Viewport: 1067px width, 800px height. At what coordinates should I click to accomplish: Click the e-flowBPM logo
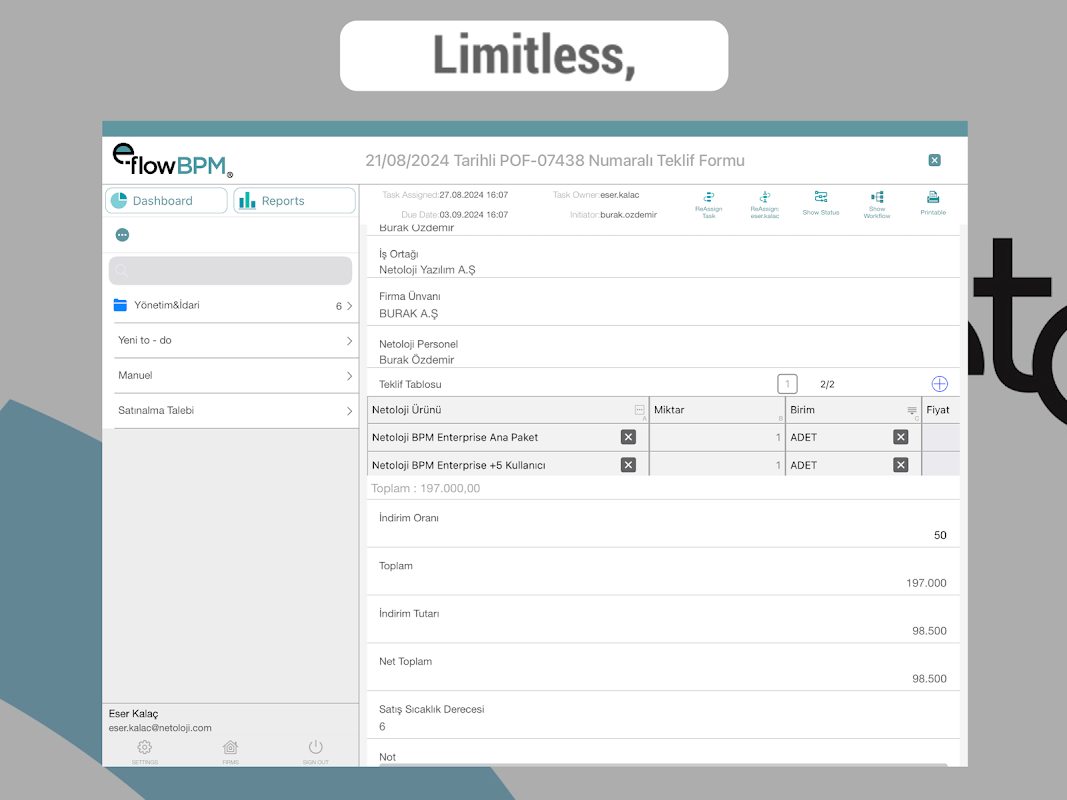(x=172, y=161)
